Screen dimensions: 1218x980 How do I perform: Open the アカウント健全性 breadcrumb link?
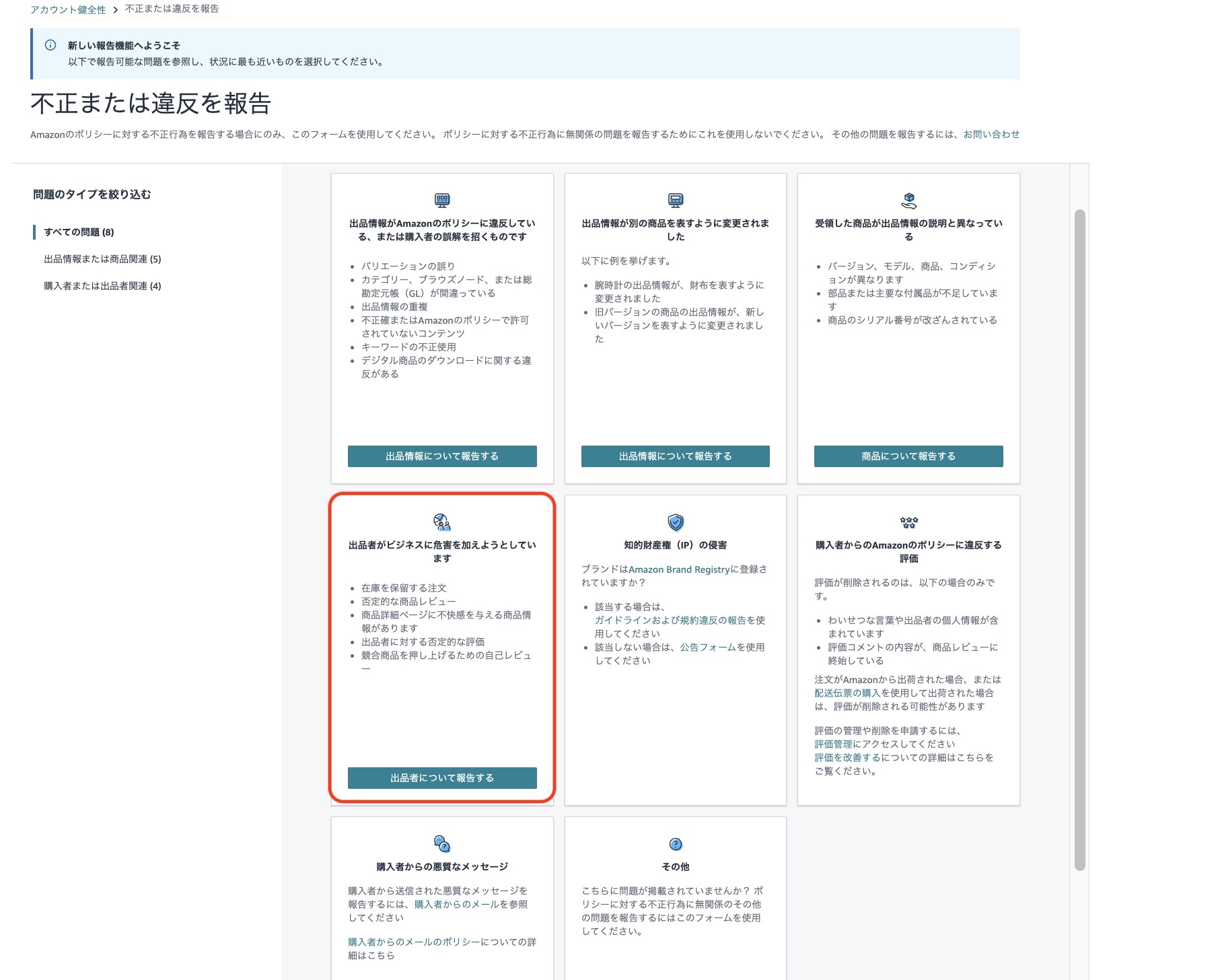tap(68, 9)
